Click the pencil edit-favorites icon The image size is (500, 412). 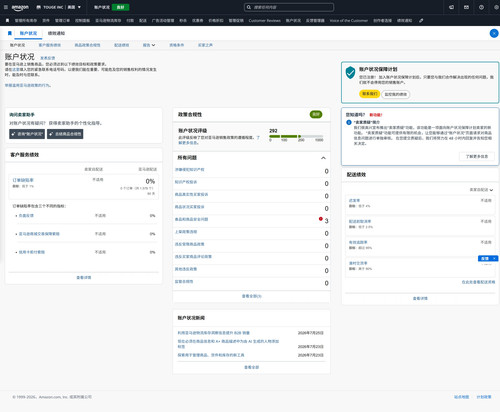421,20
